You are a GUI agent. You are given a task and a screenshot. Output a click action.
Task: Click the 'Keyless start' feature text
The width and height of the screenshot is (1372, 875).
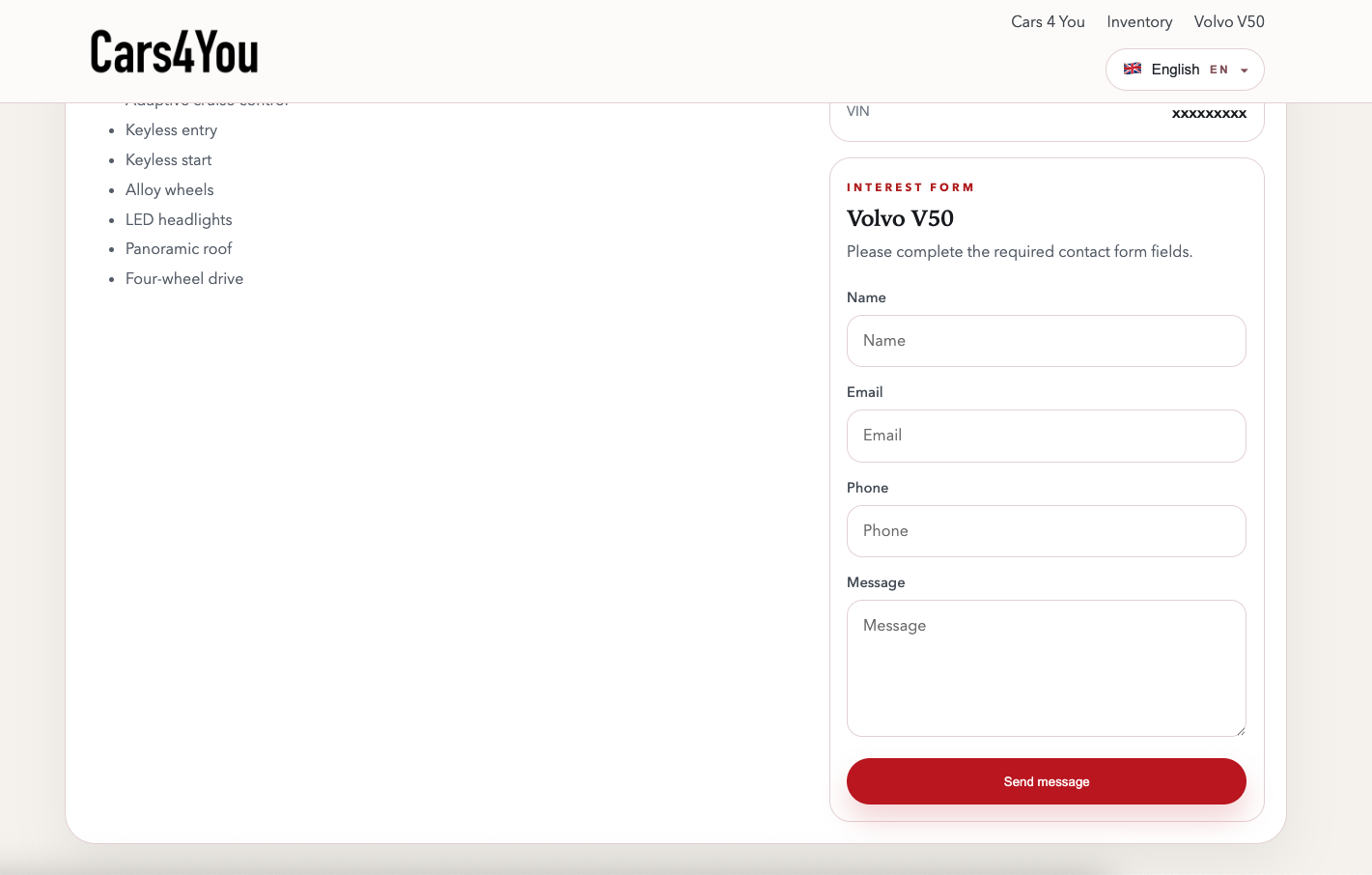168,160
